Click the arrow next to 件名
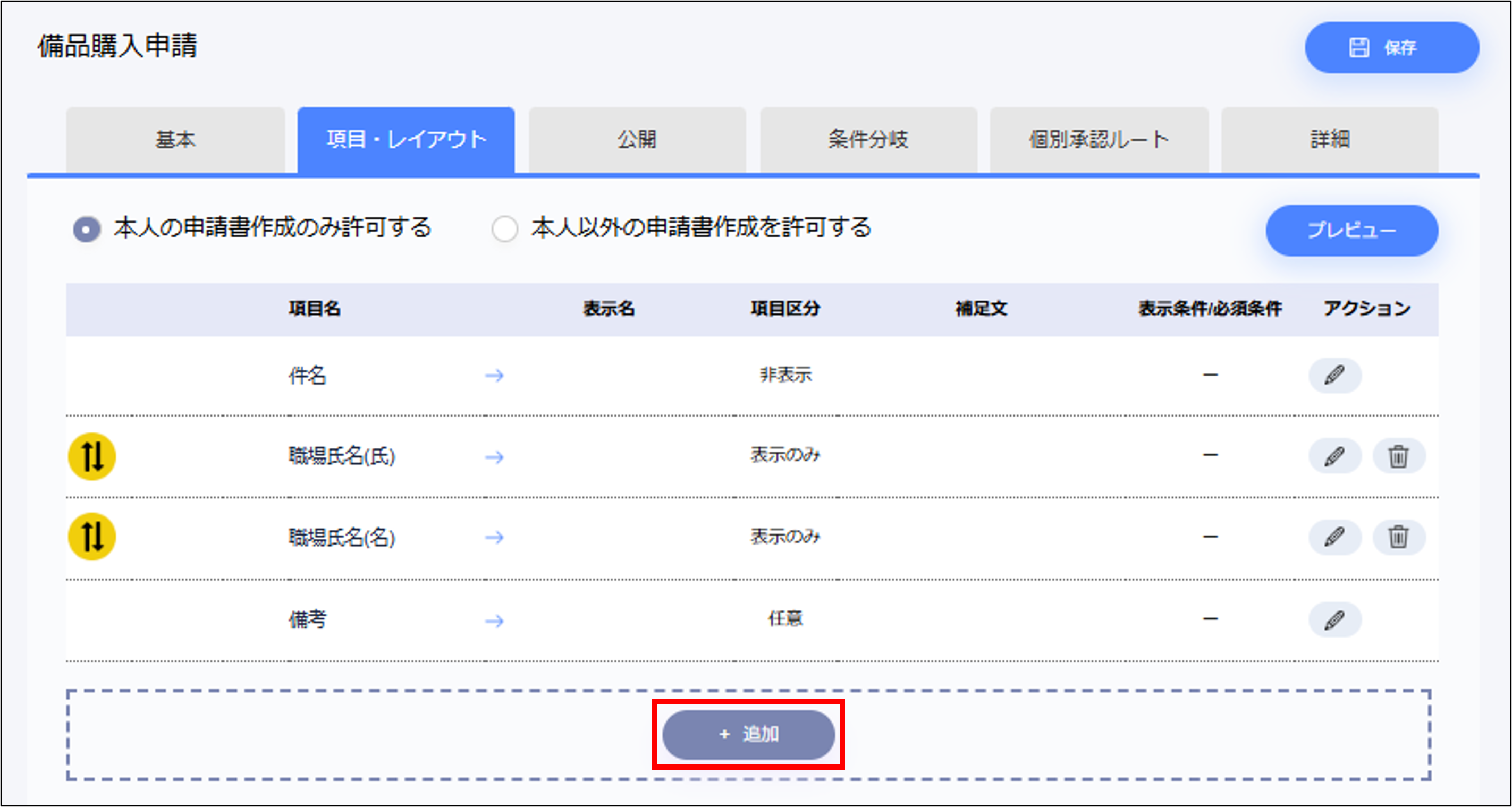The image size is (1512, 807). 494,376
